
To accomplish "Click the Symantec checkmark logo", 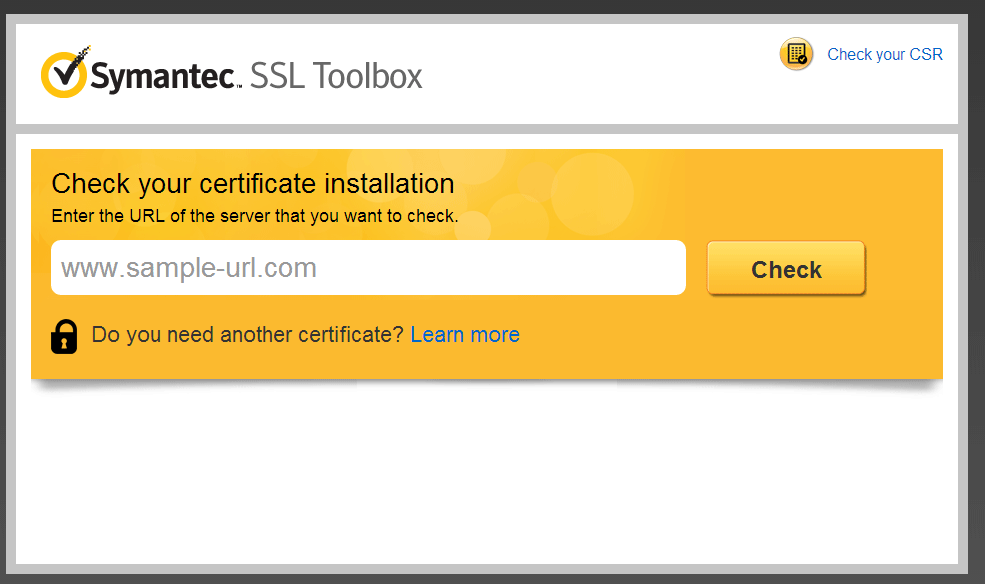I will [65, 72].
